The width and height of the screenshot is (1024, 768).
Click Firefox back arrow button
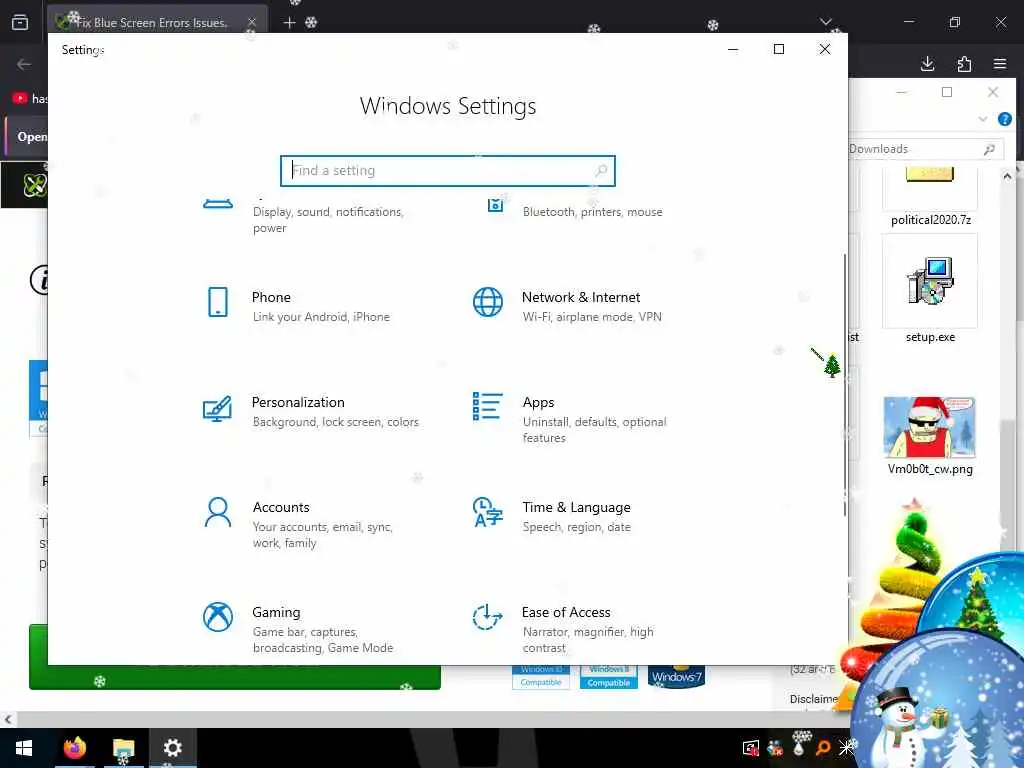pyautogui.click(x=24, y=64)
